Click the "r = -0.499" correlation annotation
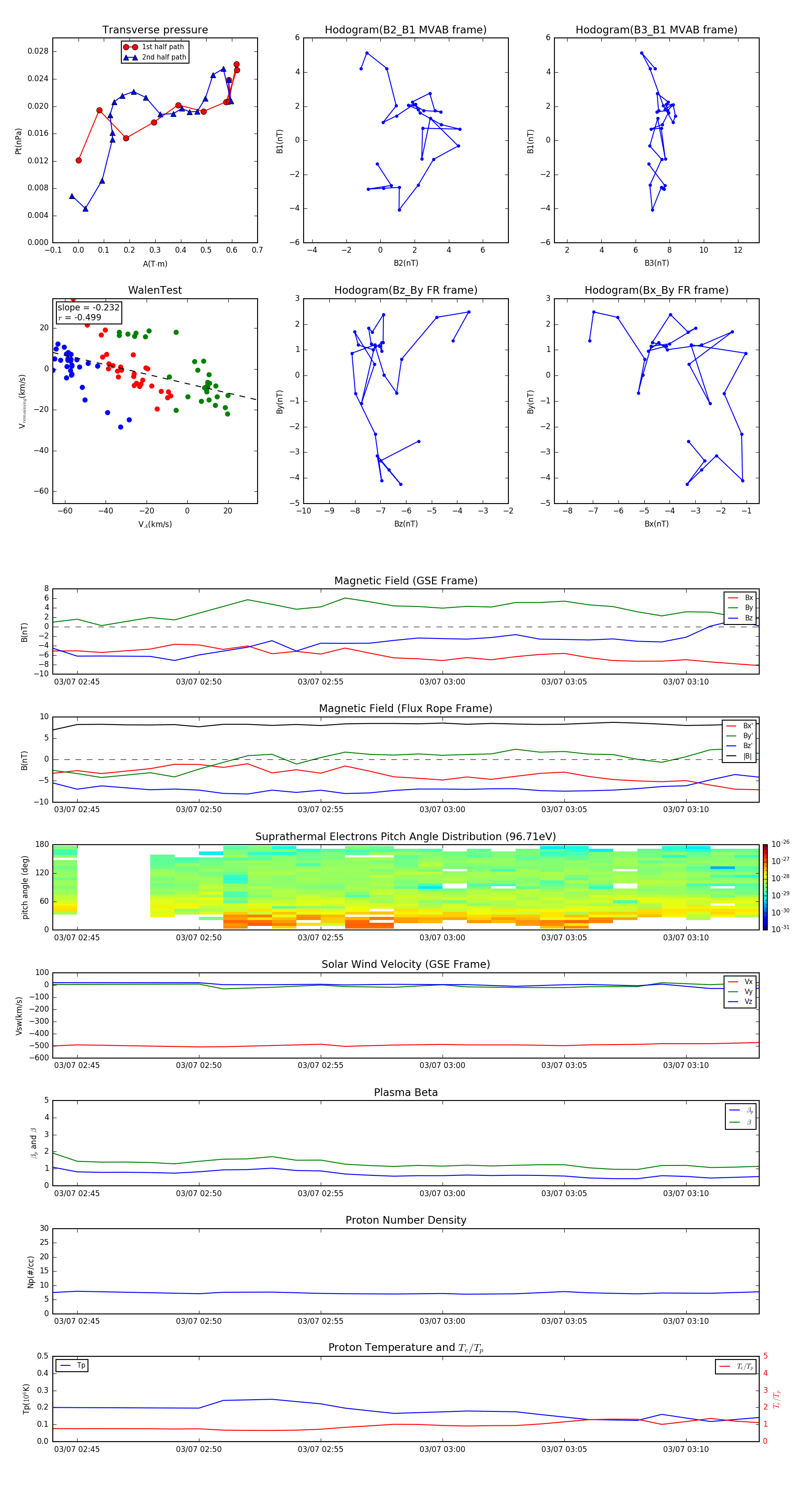812x1489 pixels. click(80, 317)
